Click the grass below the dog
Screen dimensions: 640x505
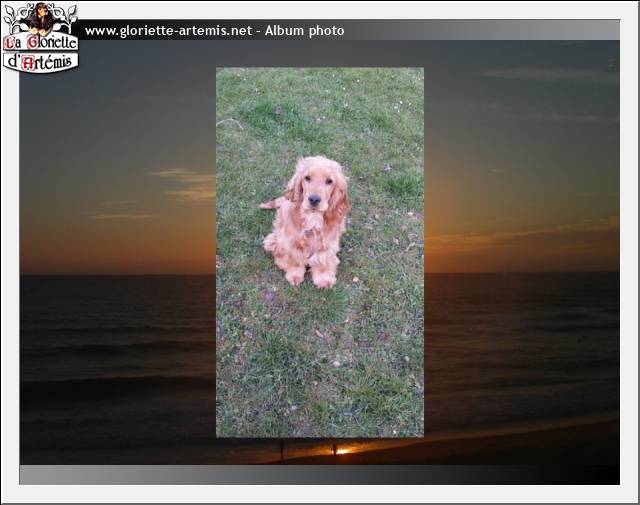click(x=320, y=363)
